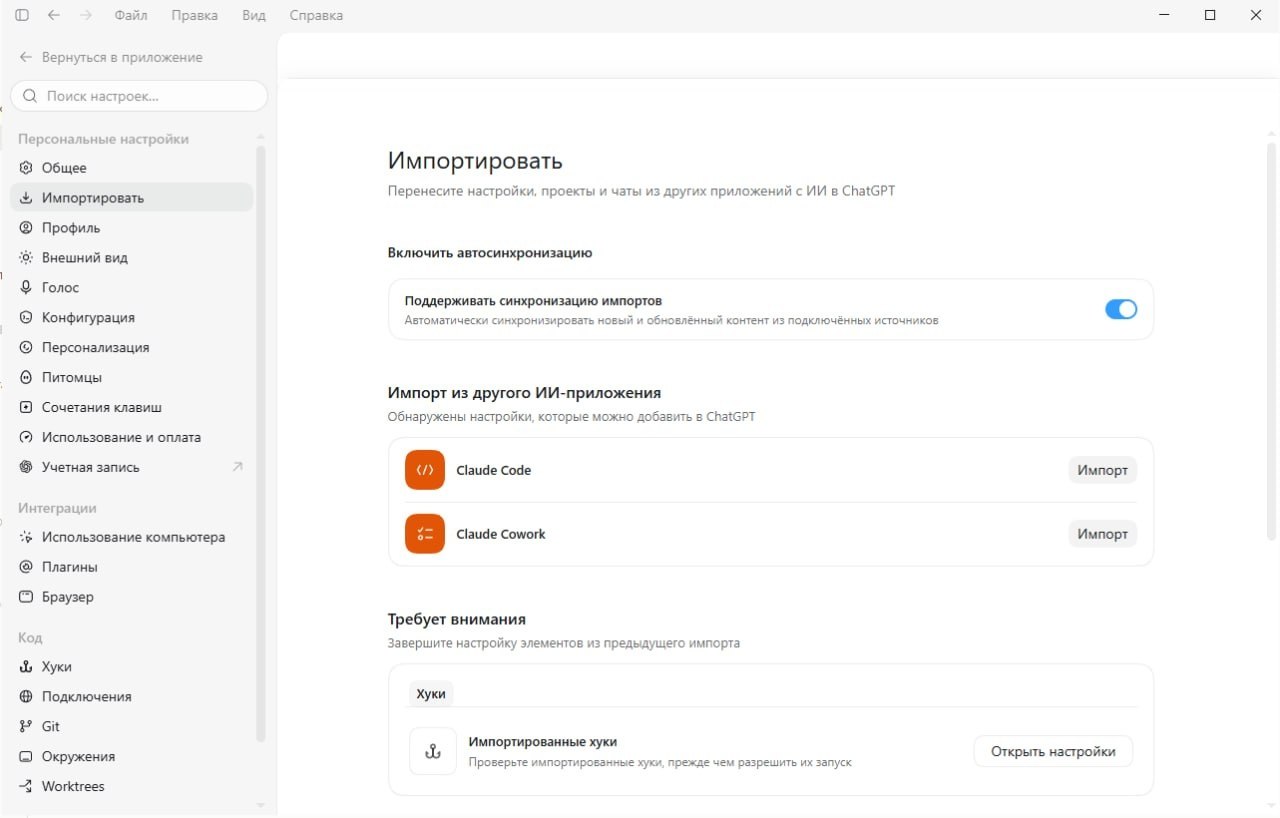Click the Включить автосинхронизацию section heading
The image size is (1280, 818).
pos(490,253)
